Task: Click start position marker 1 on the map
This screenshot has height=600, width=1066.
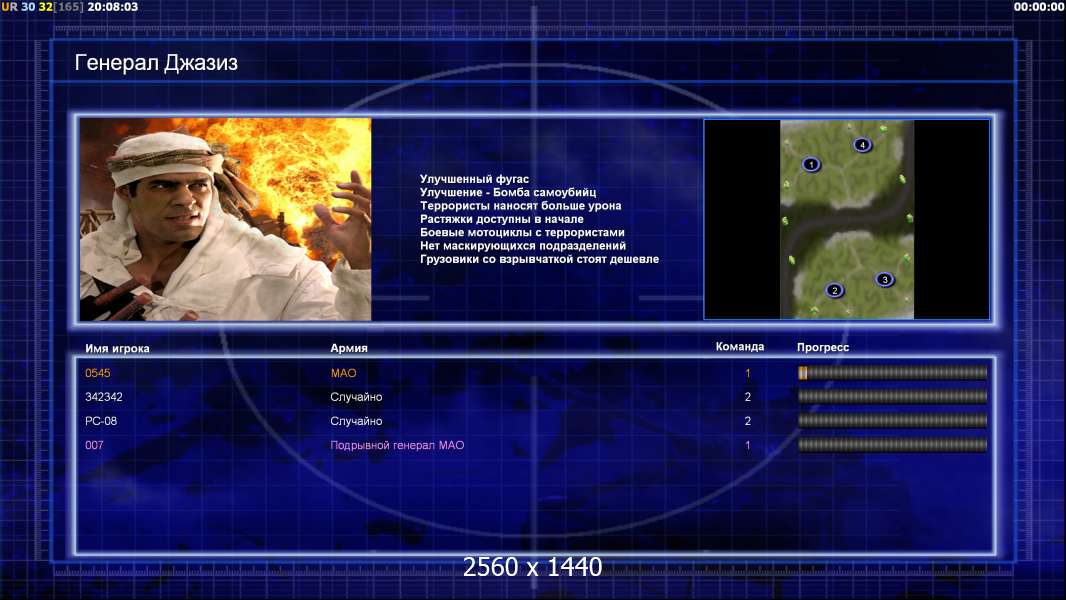Action: click(x=810, y=164)
